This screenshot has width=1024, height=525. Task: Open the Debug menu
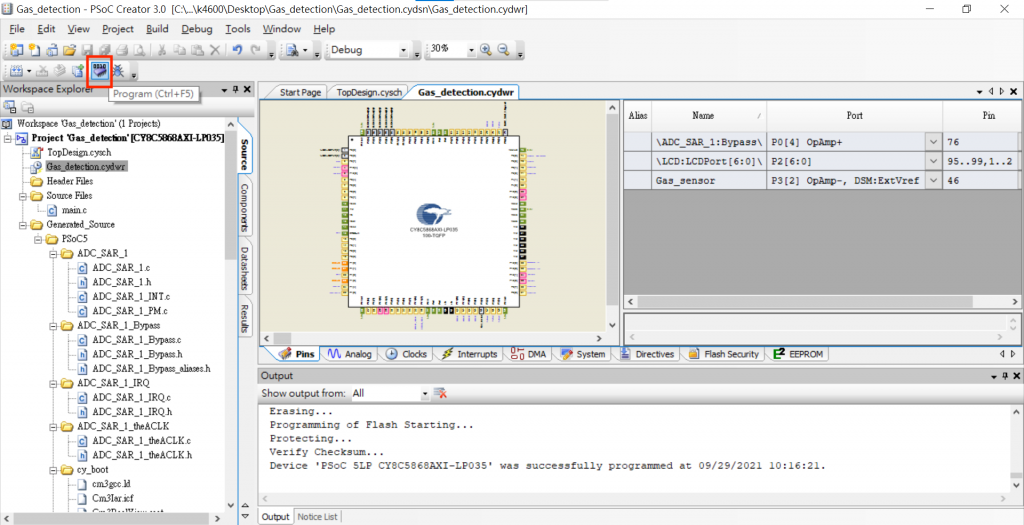[197, 29]
